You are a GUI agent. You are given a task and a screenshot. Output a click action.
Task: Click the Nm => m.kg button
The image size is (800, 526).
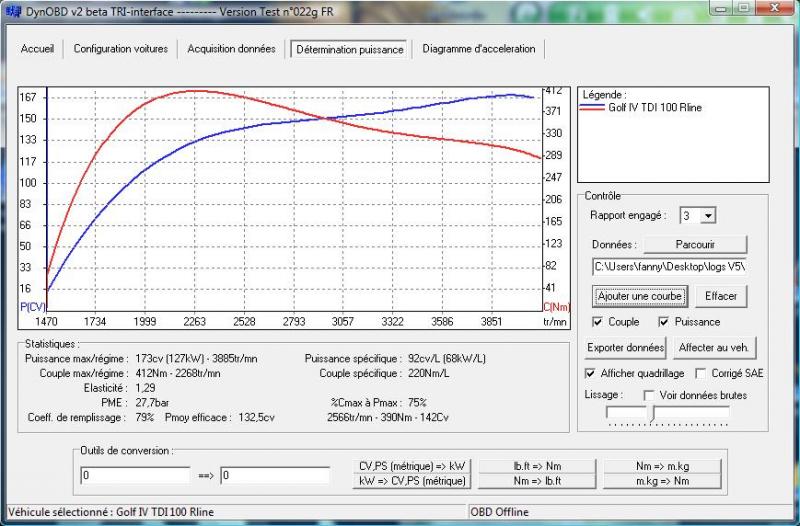662,466
